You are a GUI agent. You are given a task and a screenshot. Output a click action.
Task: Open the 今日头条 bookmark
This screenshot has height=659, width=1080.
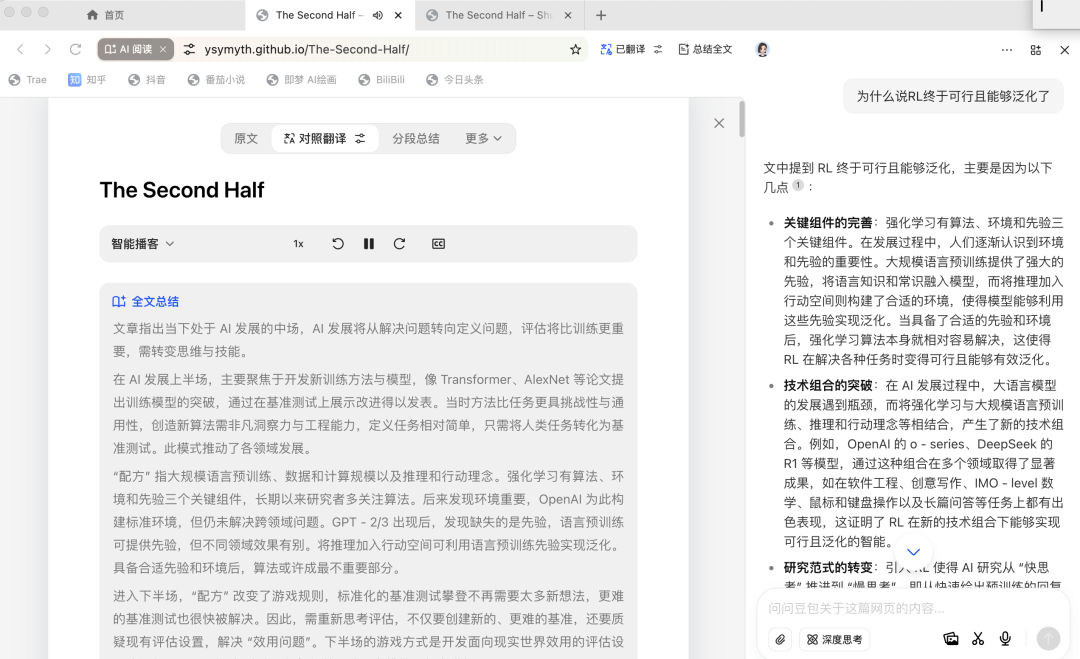coord(455,80)
